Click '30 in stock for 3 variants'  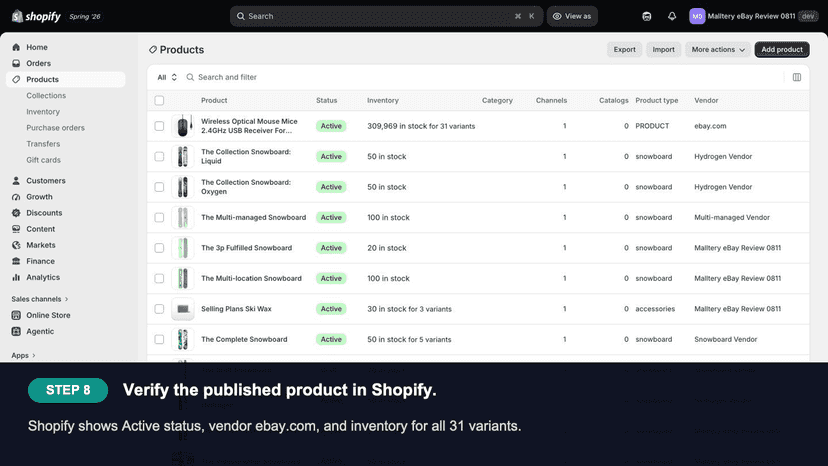pyautogui.click(x=409, y=309)
